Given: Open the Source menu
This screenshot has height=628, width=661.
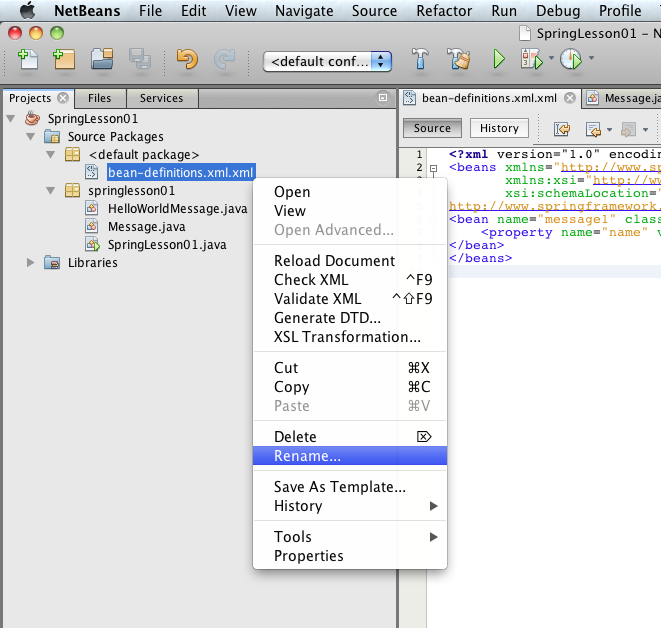Looking at the screenshot, I should click(374, 11).
